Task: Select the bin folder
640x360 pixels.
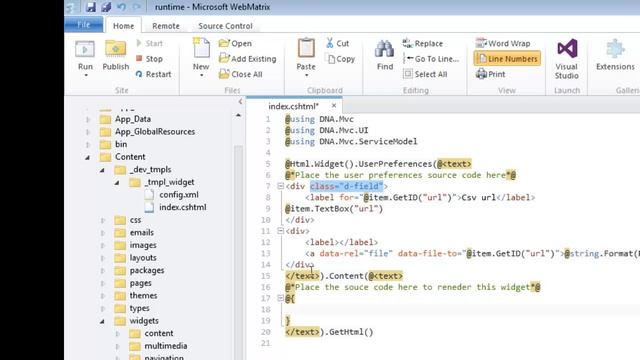Action: [x=121, y=144]
